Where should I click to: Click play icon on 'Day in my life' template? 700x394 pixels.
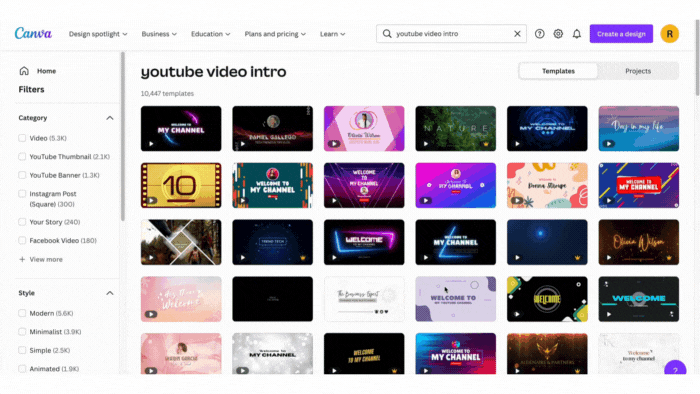click(x=608, y=144)
